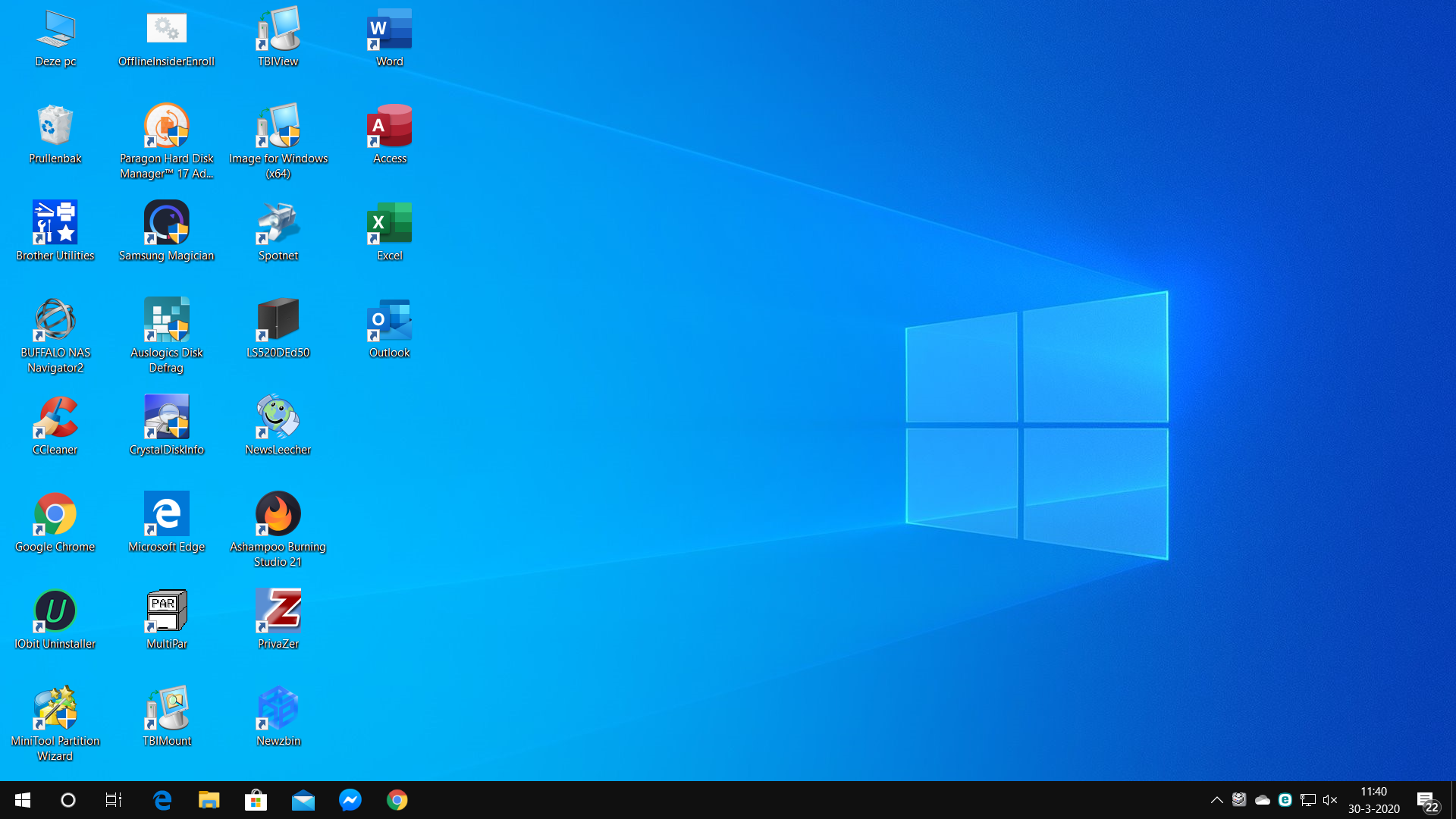The image size is (1456, 819).
Task: Open Task View from the taskbar
Action: pos(114,800)
